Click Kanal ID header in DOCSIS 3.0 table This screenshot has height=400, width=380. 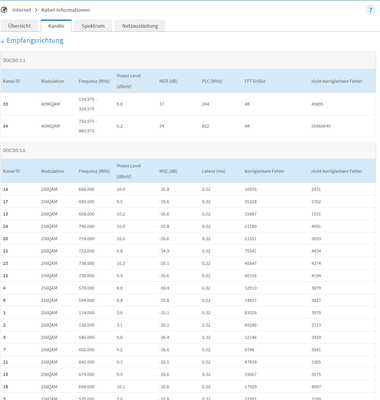11,171
